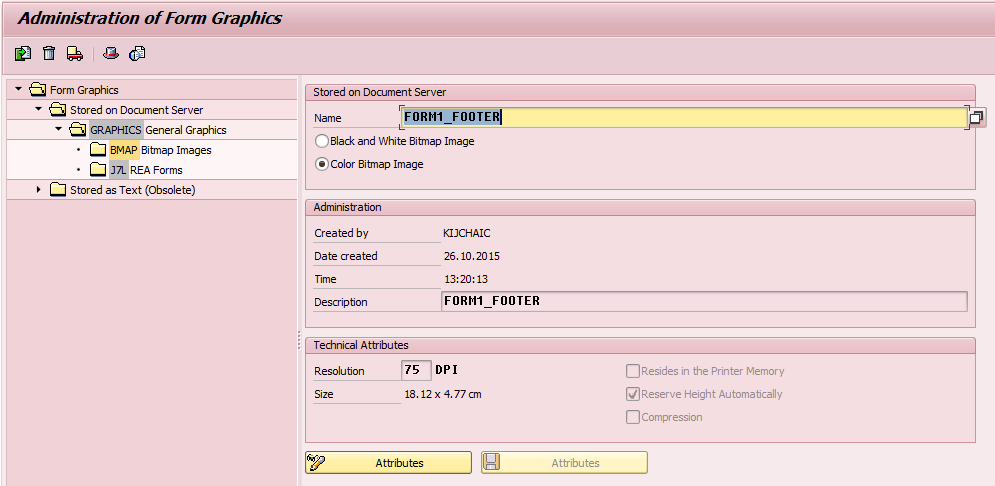995x486 pixels.
Task: Click the Stored on Document Server tree label
Action: coord(136,110)
